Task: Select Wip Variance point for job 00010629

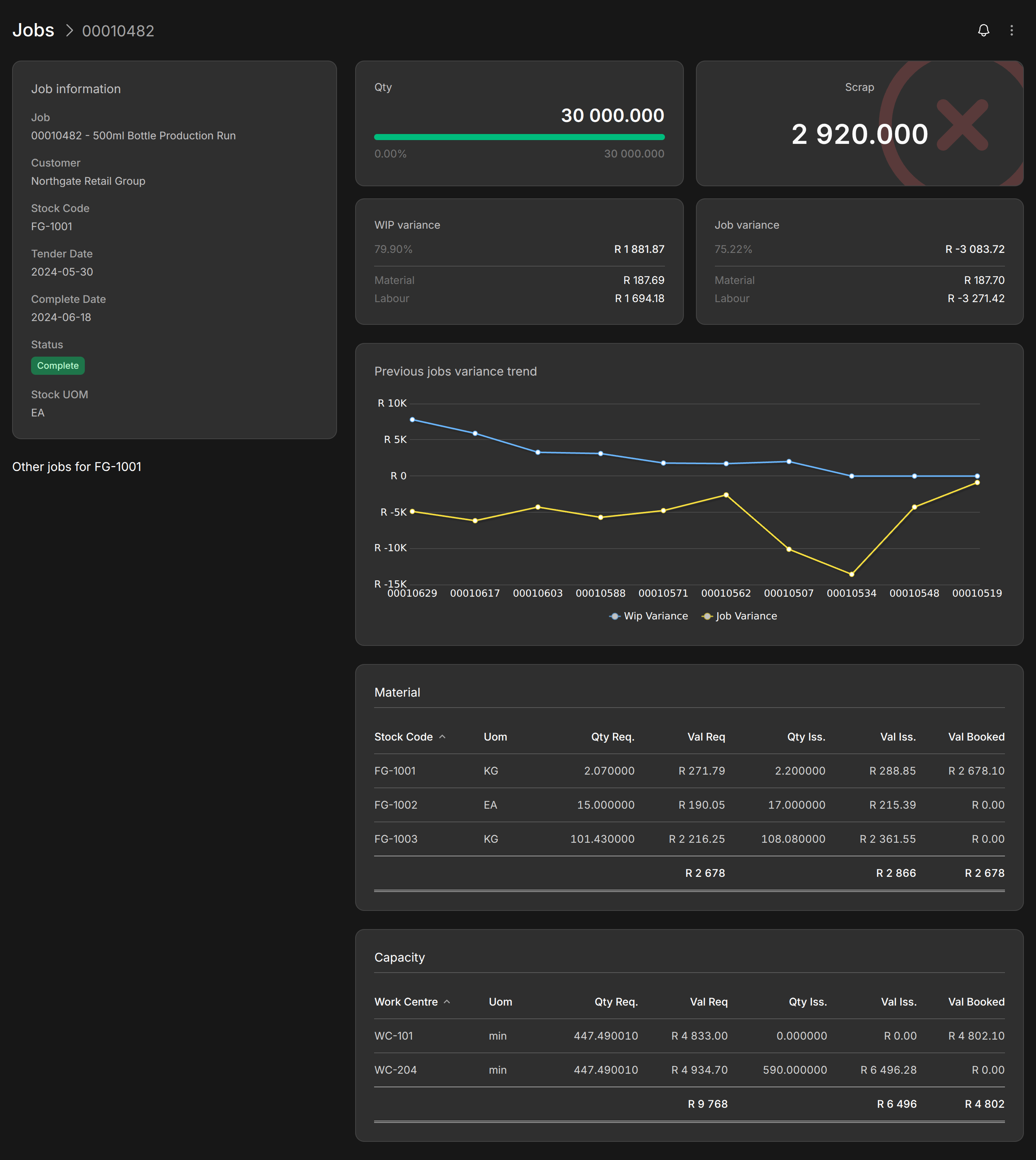Action: point(413,419)
